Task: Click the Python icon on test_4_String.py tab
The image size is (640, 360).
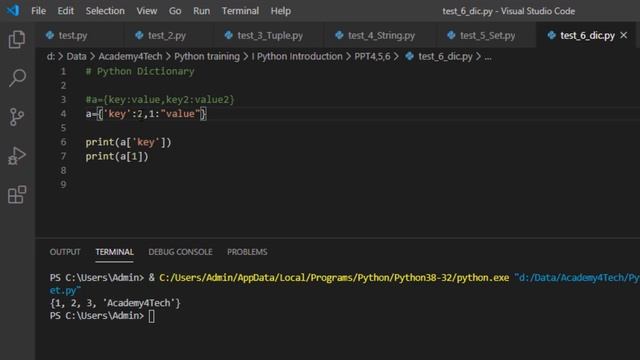Action: click(x=339, y=36)
